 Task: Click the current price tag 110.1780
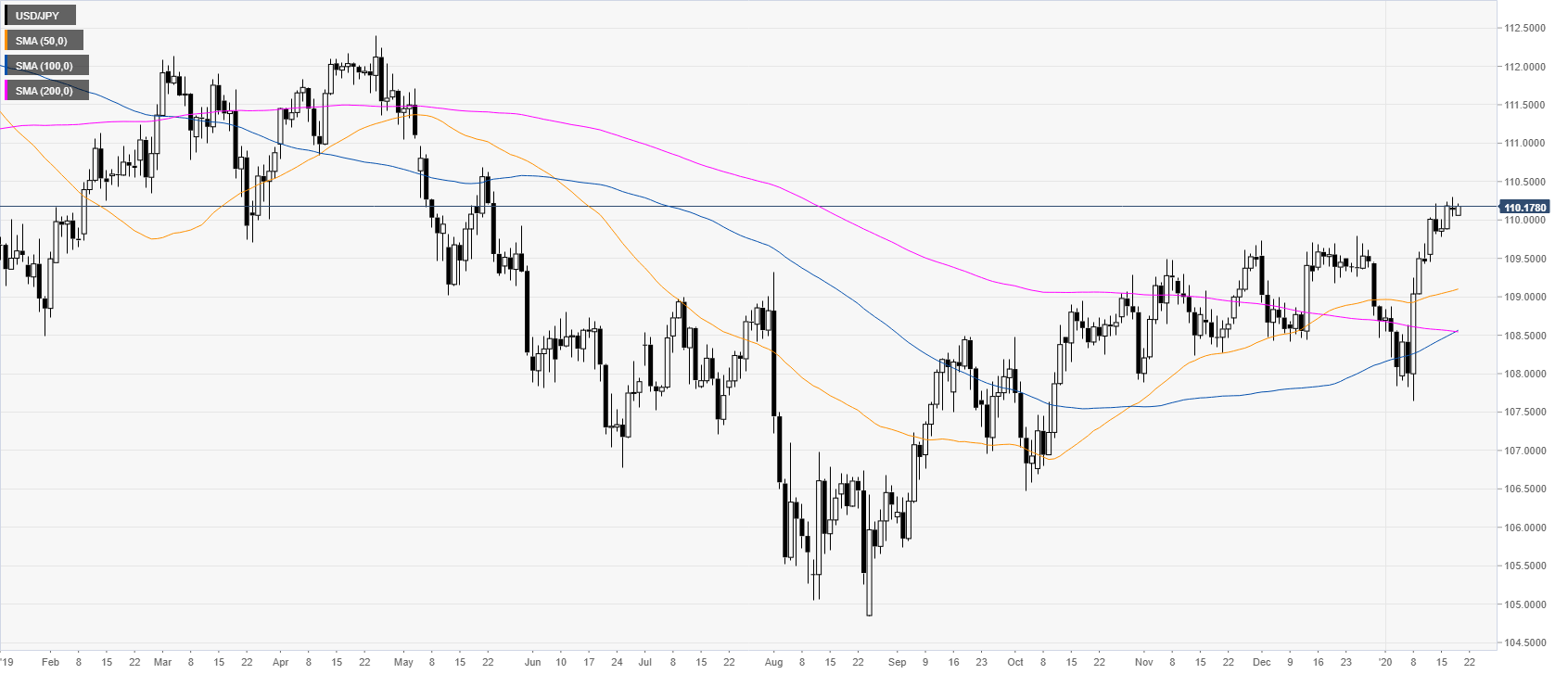click(x=1524, y=208)
